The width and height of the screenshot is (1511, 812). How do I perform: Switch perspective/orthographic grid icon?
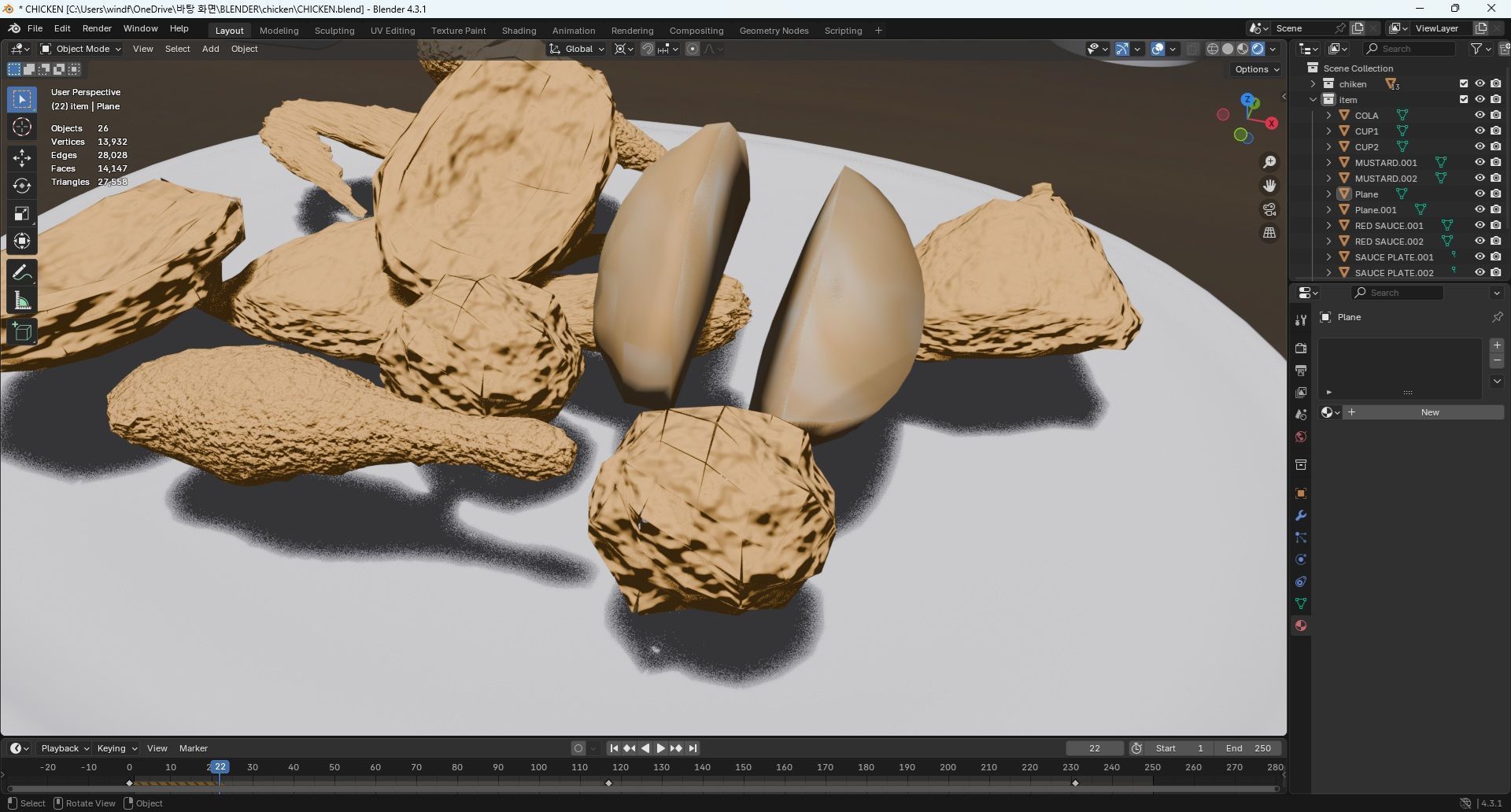tap(1269, 233)
